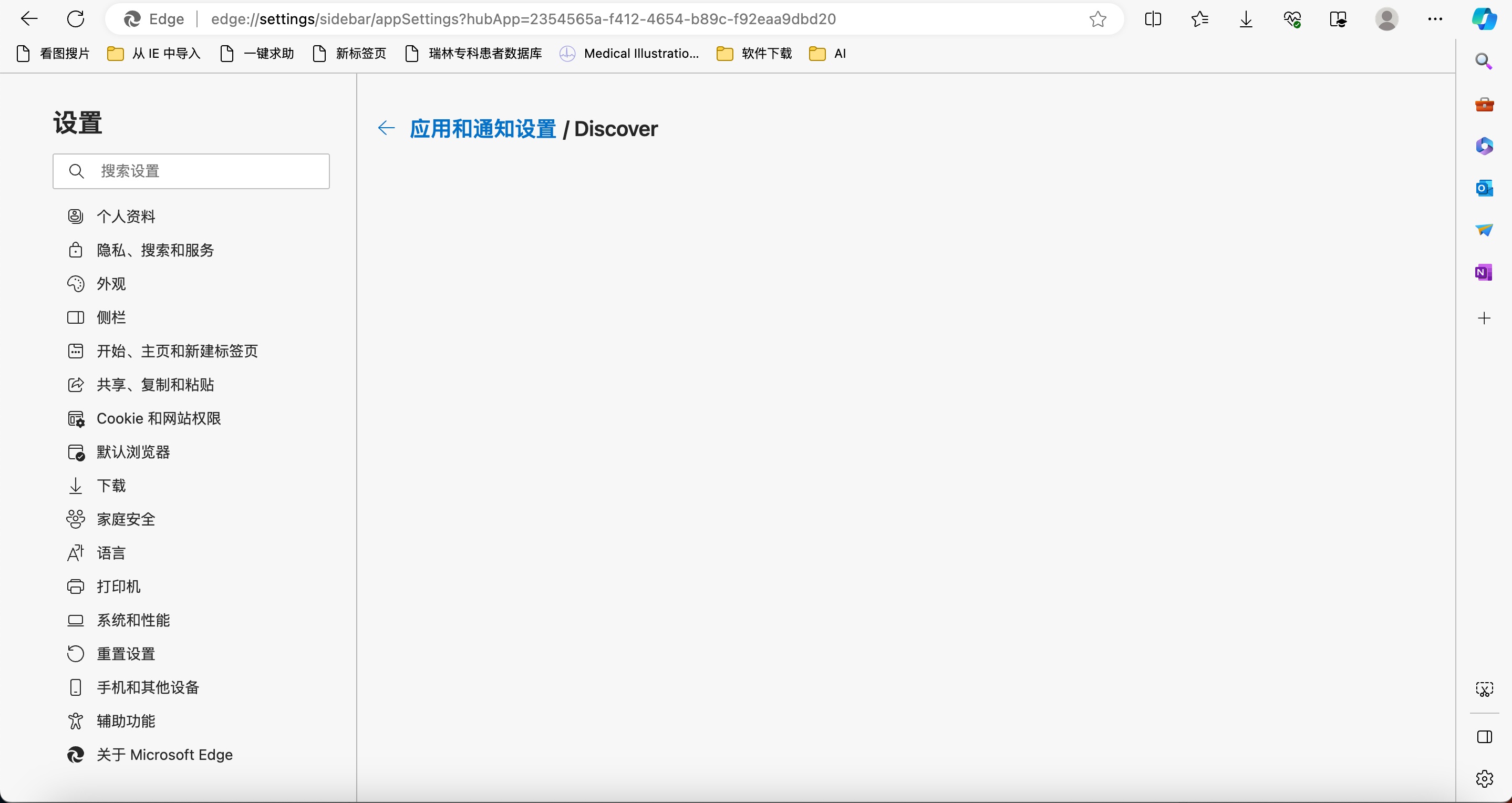Viewport: 1512px width, 803px height.
Task: Add this page to favorites star icon
Action: tap(1097, 19)
